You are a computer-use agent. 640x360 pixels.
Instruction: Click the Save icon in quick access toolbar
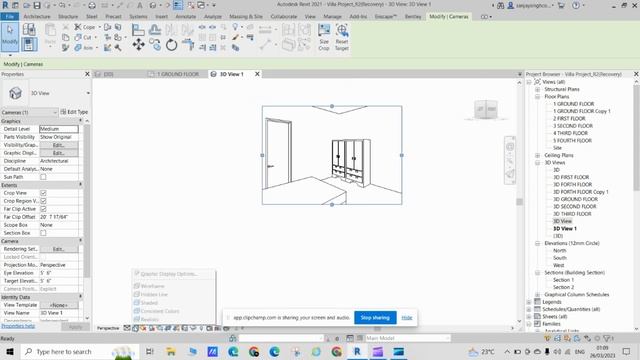37,5
